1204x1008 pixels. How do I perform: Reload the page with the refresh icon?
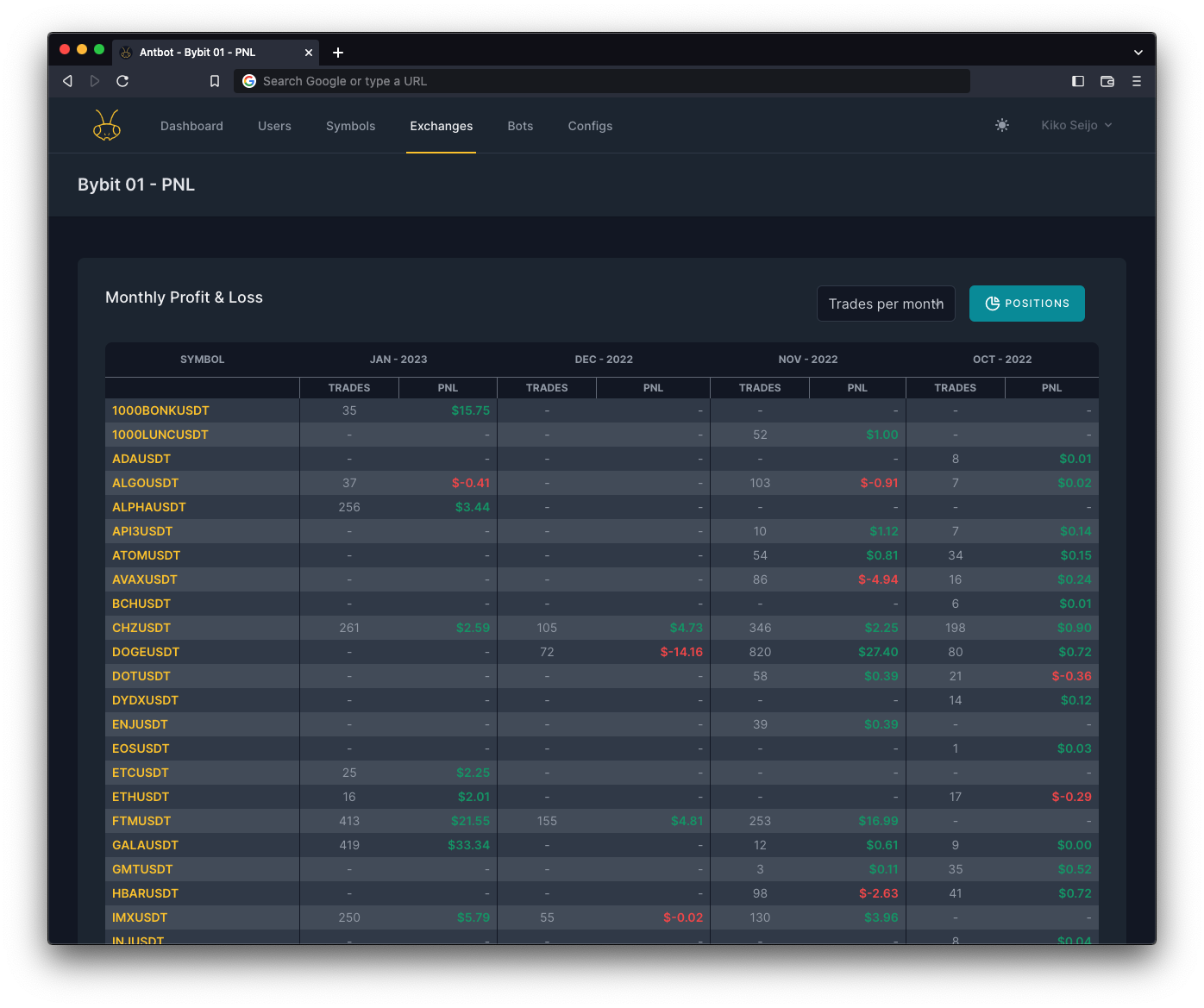tap(122, 81)
